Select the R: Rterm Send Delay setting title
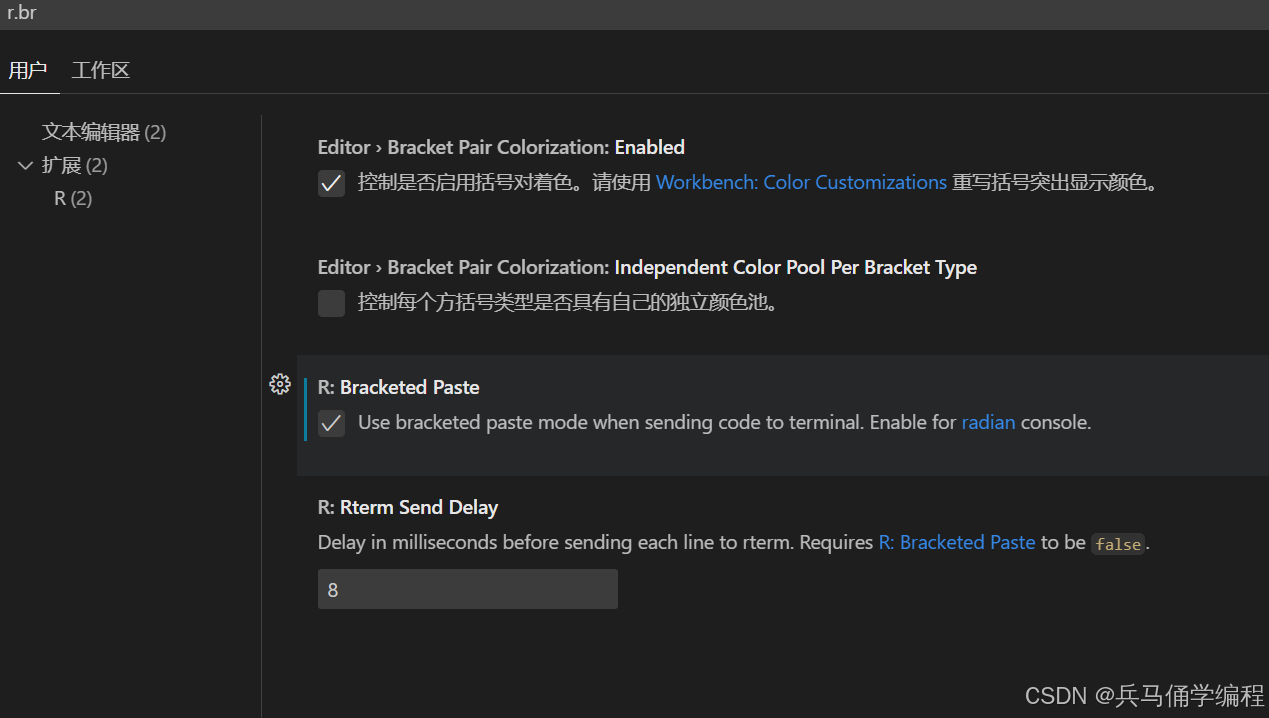Image resolution: width=1269 pixels, height=718 pixels. tap(408, 508)
